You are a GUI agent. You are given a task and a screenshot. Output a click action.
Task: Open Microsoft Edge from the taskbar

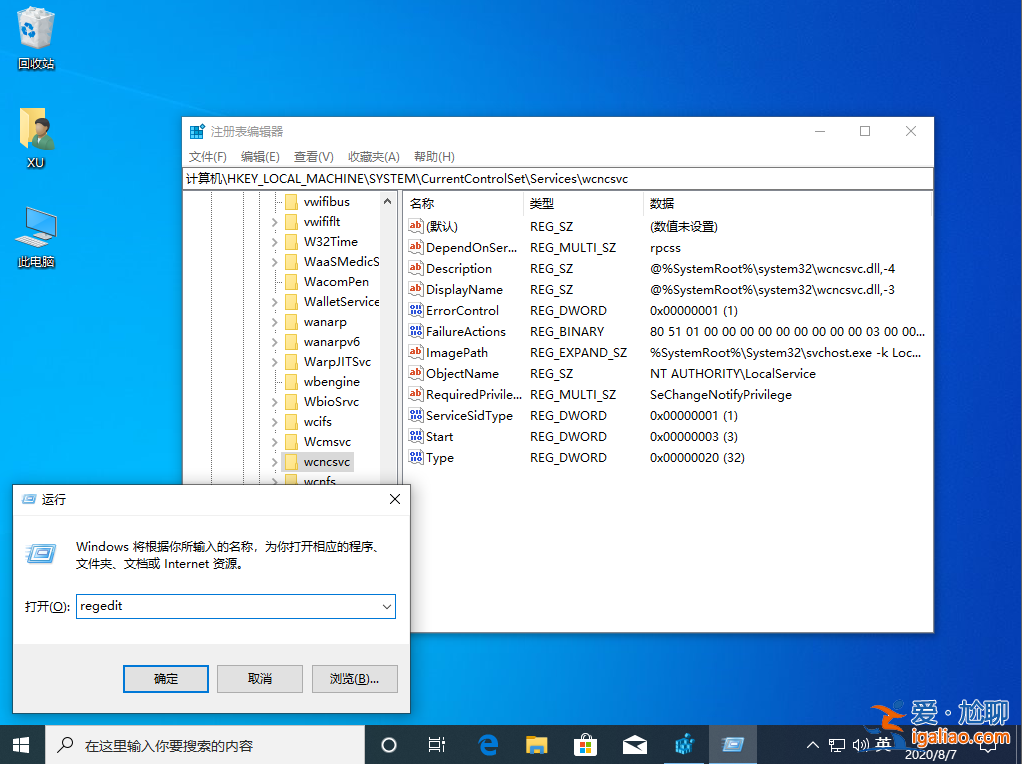tap(487, 744)
